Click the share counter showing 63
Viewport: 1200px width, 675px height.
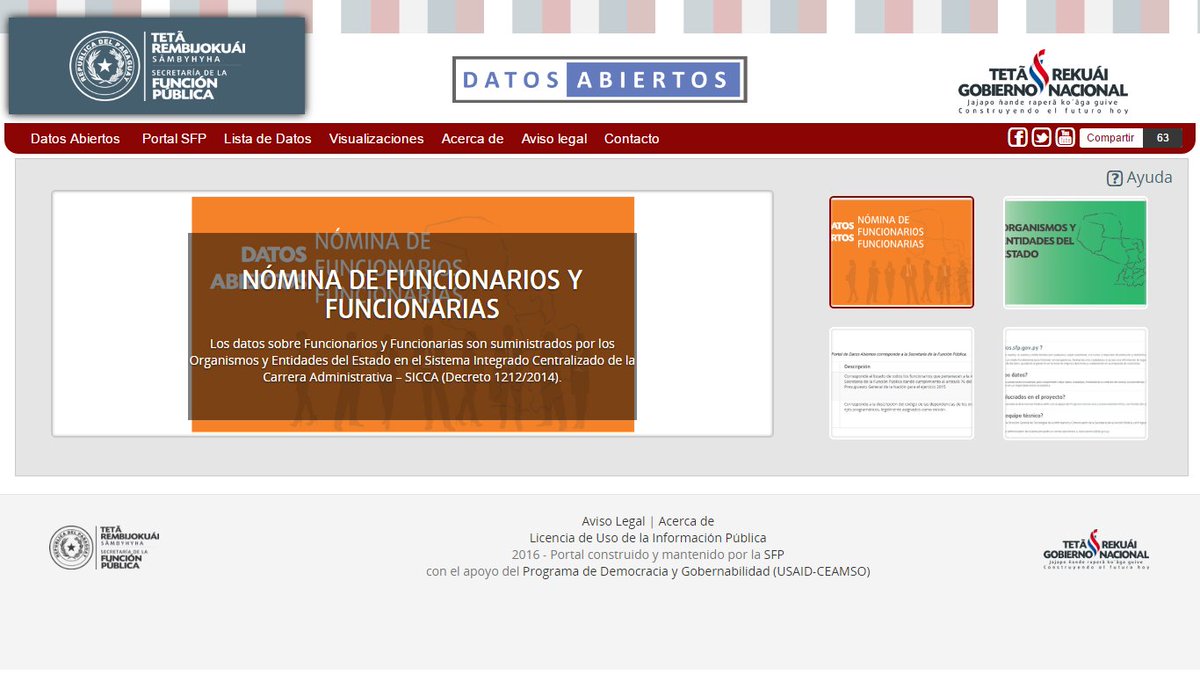[x=1163, y=138]
